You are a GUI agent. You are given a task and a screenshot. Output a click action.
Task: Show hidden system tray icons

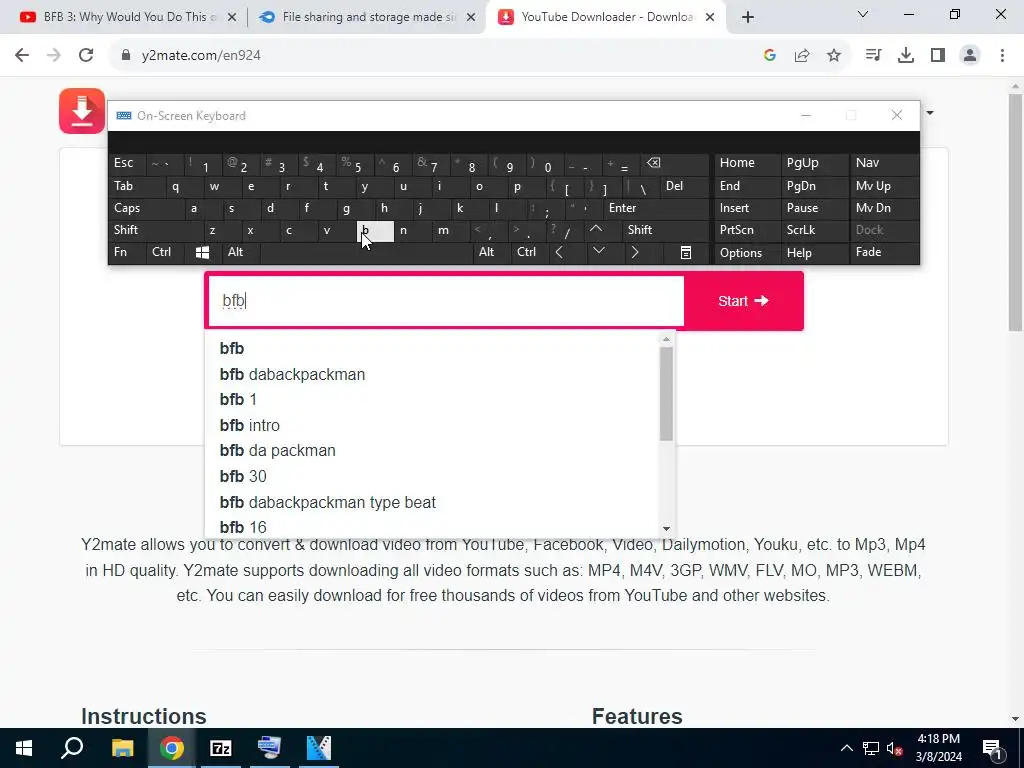846,748
